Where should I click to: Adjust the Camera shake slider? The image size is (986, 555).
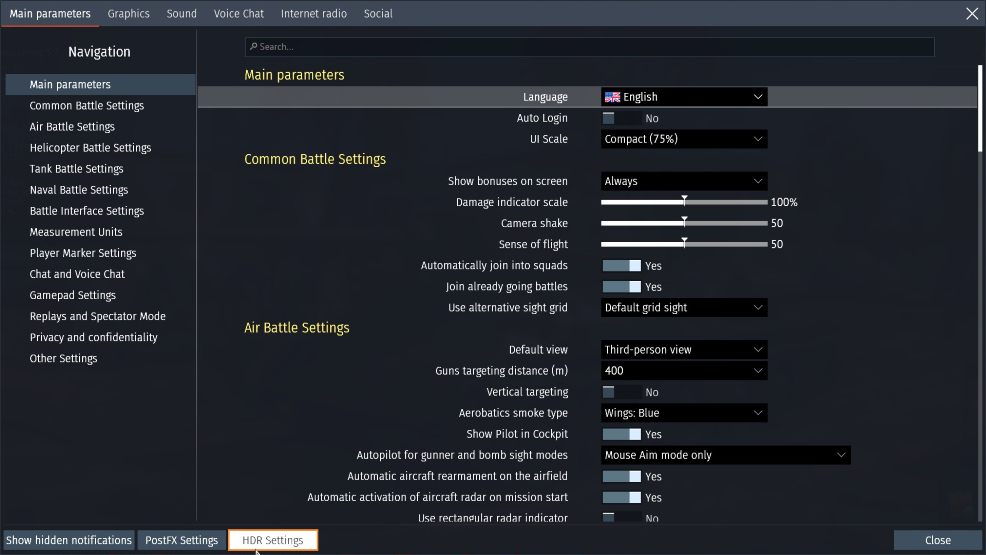[684, 223]
